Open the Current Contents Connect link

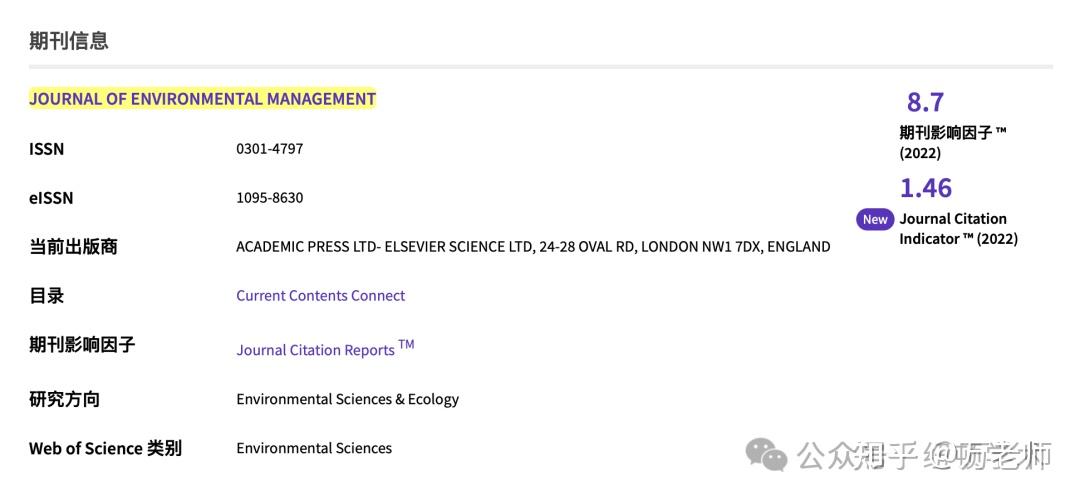tap(320, 295)
